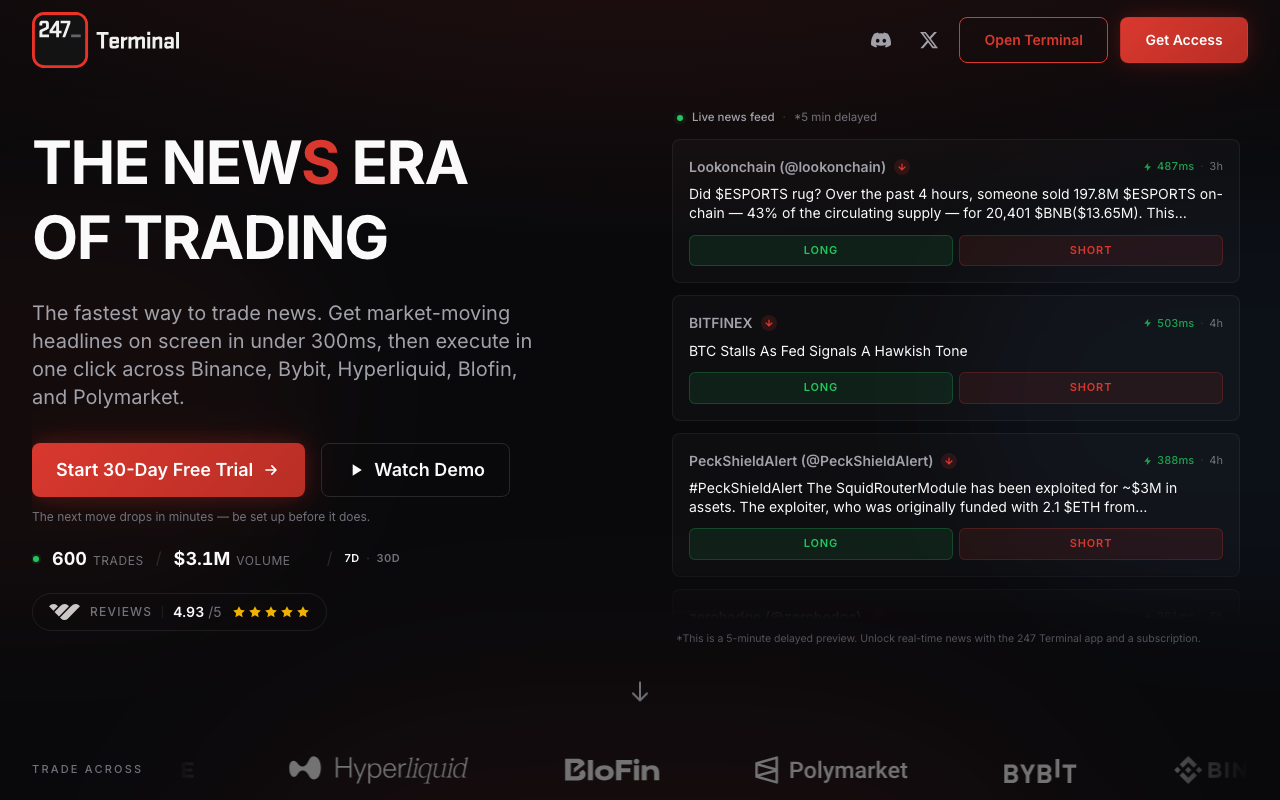Click LONG on the BITFINEX news card
The width and height of the screenshot is (1280, 800).
point(820,387)
